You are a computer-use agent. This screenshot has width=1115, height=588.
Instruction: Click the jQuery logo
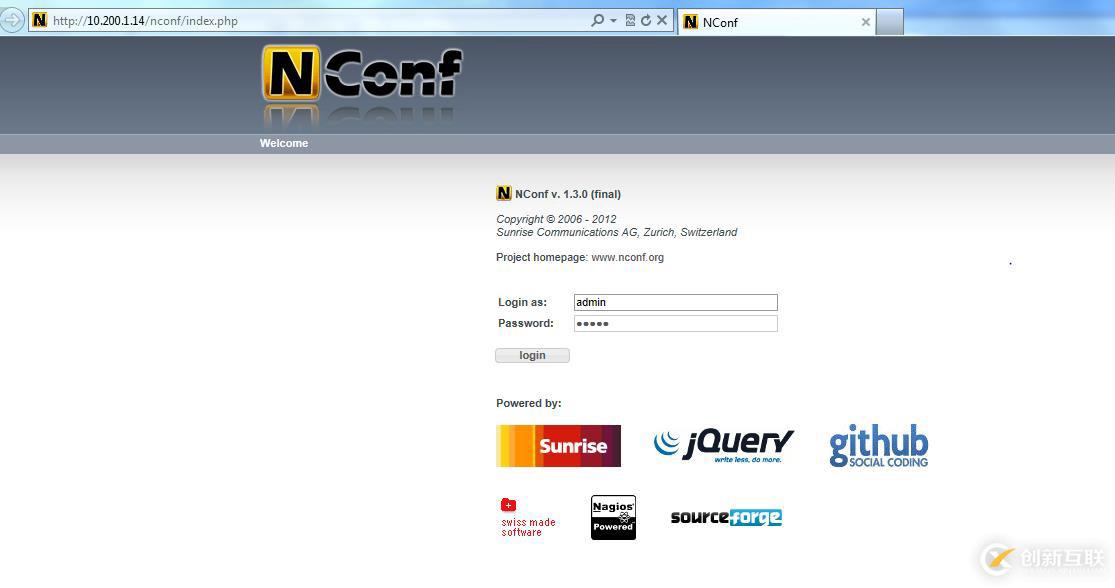coord(723,446)
